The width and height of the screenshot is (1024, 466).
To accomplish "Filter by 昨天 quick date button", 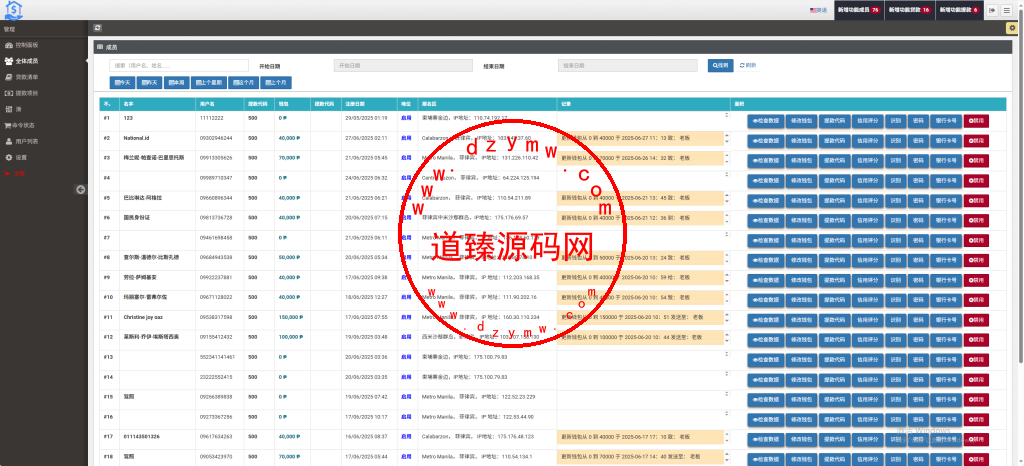I will 150,83.
